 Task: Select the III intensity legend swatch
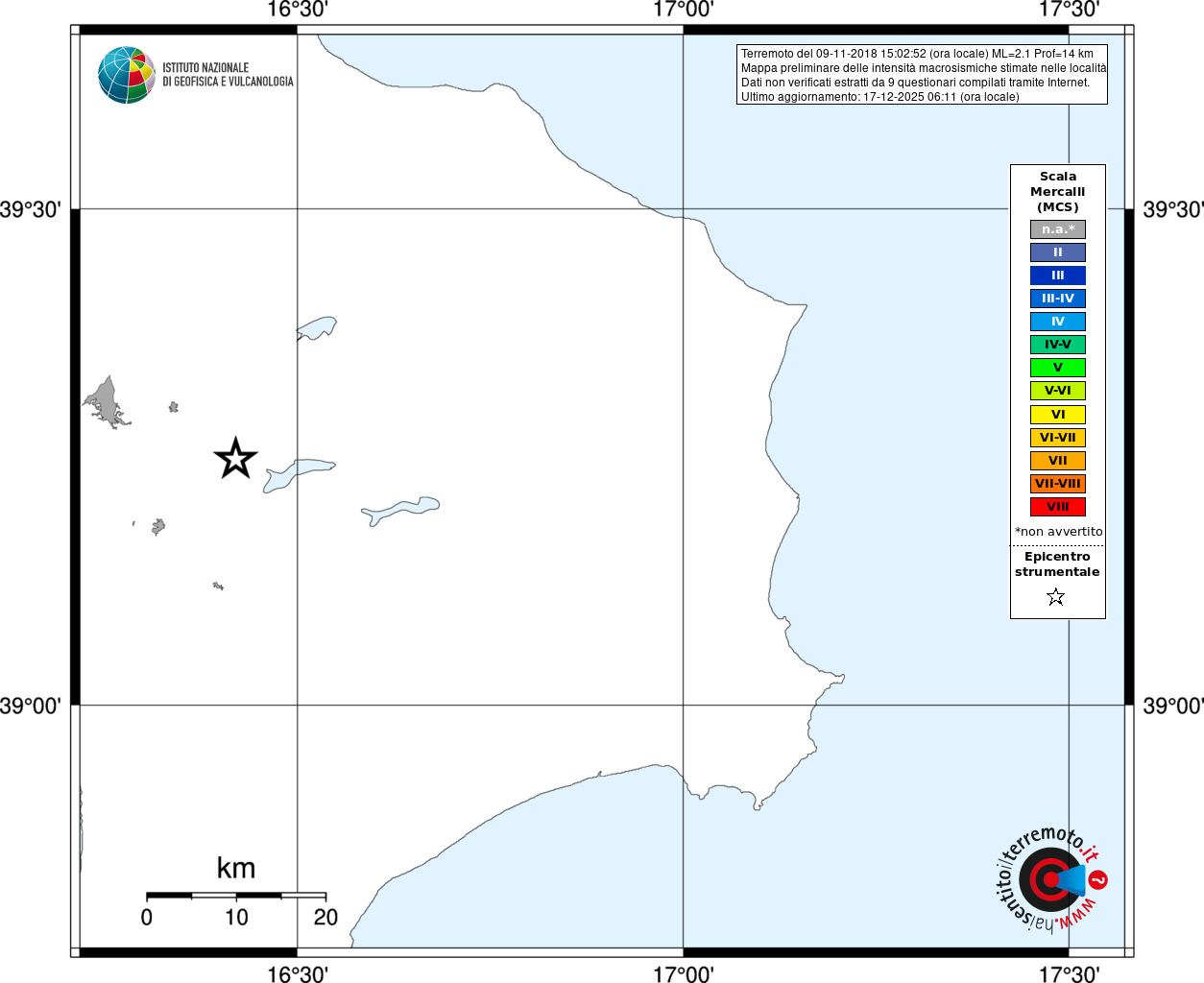(1058, 276)
